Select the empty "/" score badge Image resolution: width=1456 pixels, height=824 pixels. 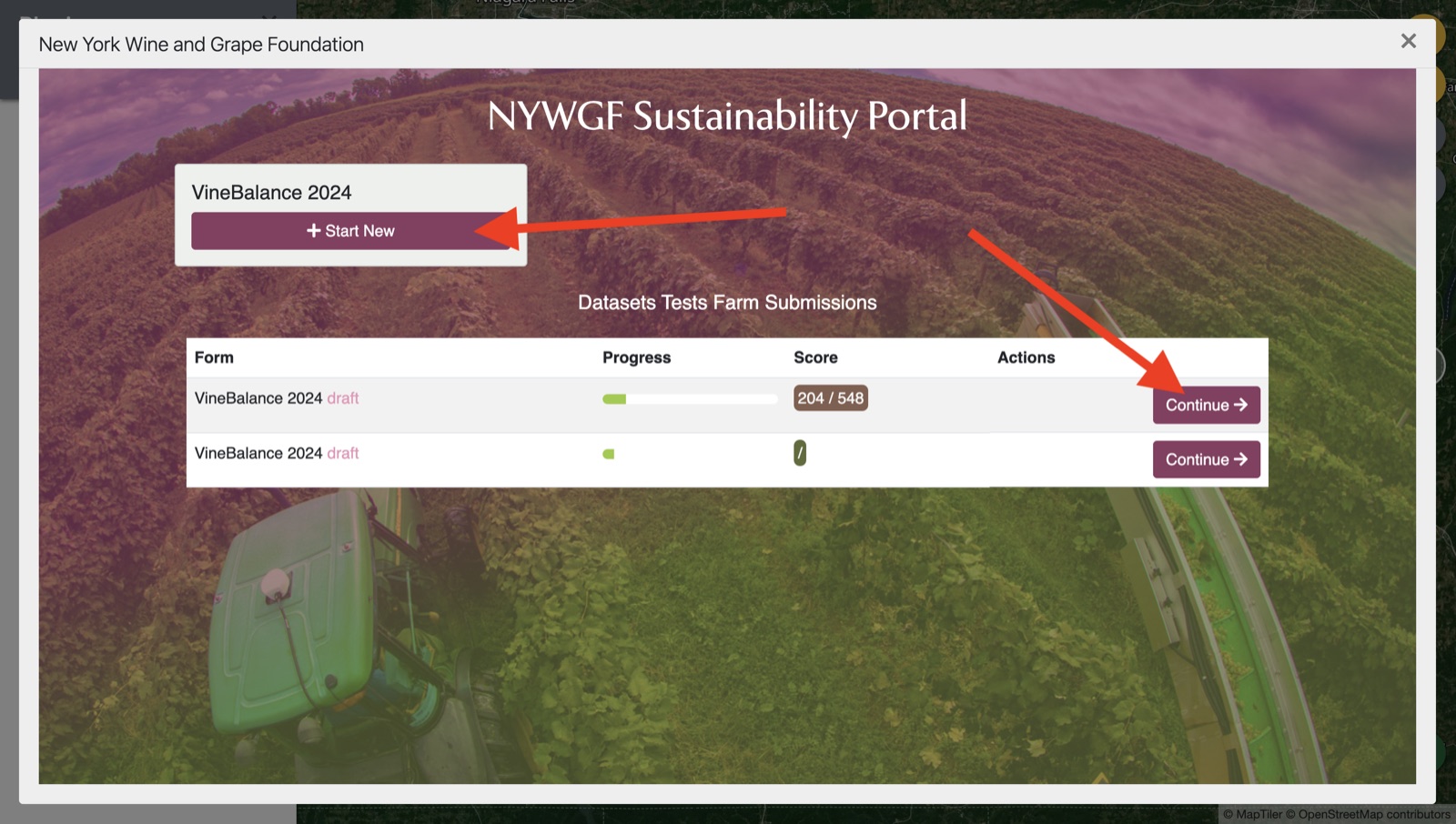[800, 453]
